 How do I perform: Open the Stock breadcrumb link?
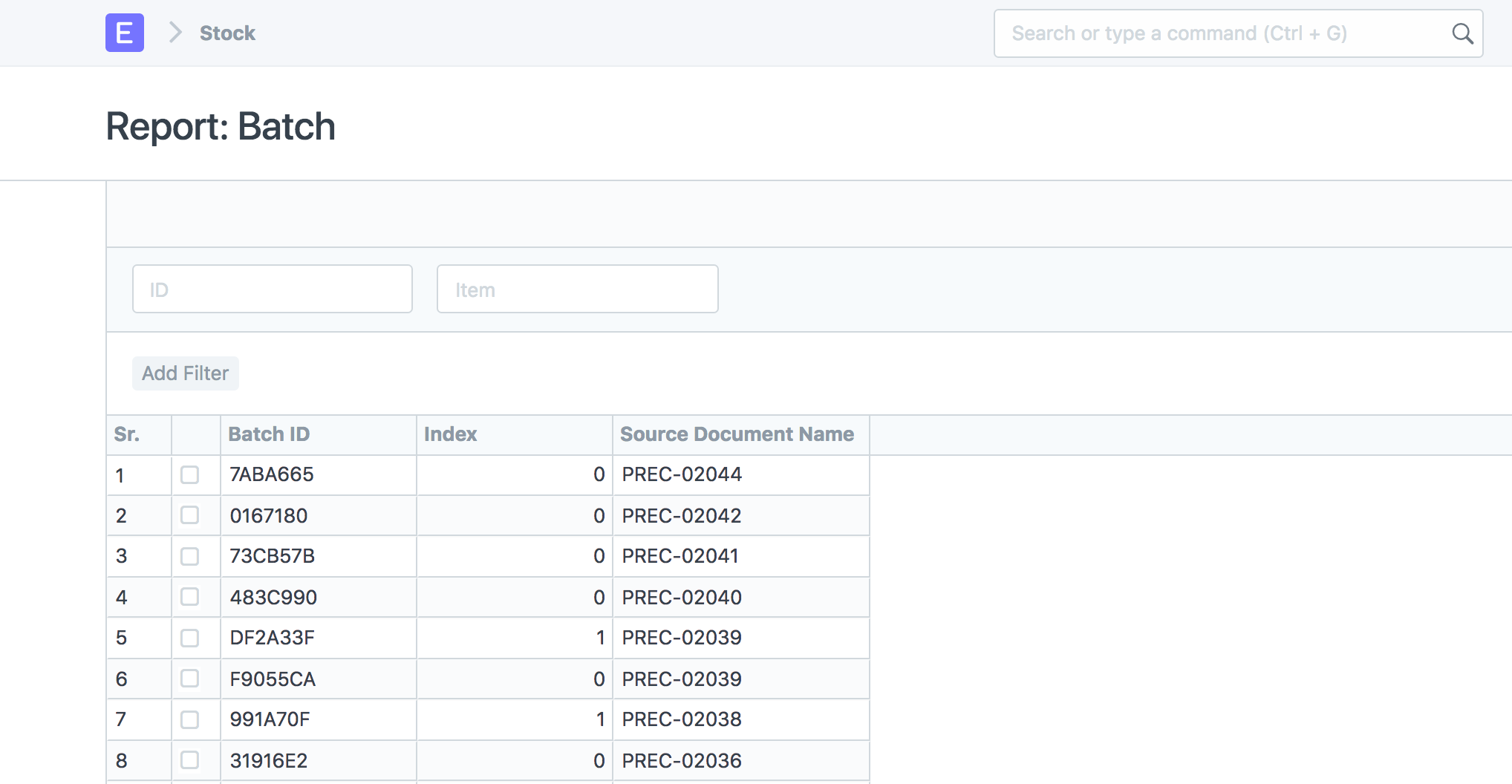coord(227,33)
